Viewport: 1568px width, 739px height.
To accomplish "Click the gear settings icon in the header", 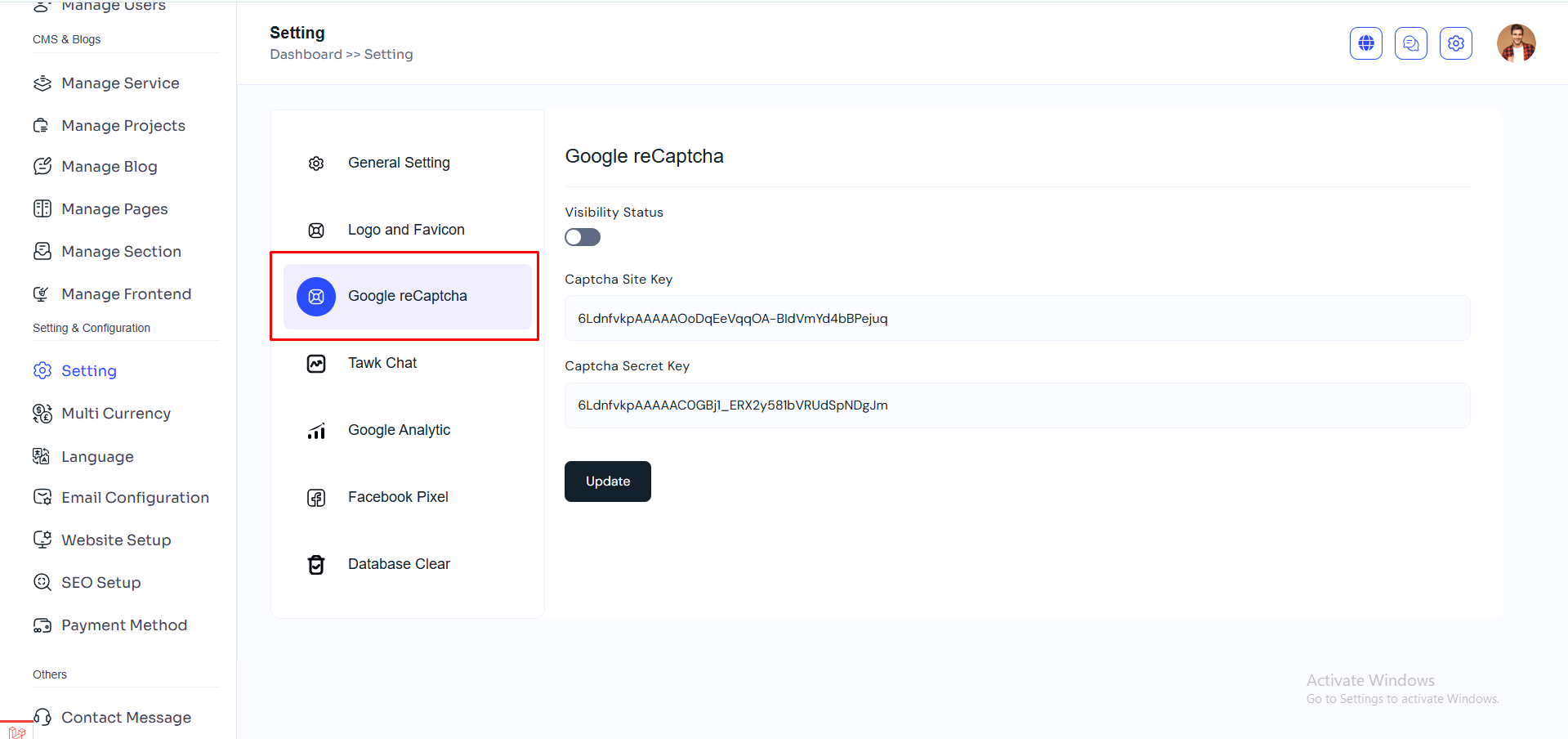I will tap(1455, 43).
